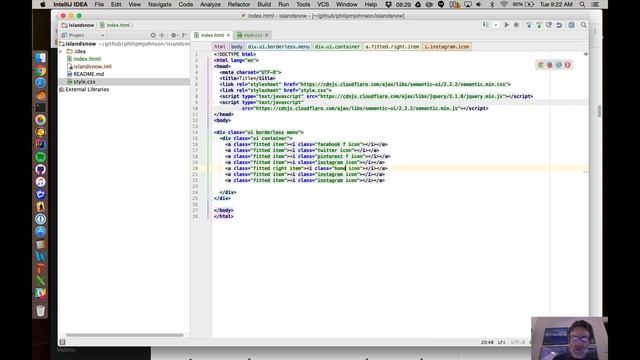
Task: Click the Wi-Fi status menu bar icon
Action: (x=504, y=4)
